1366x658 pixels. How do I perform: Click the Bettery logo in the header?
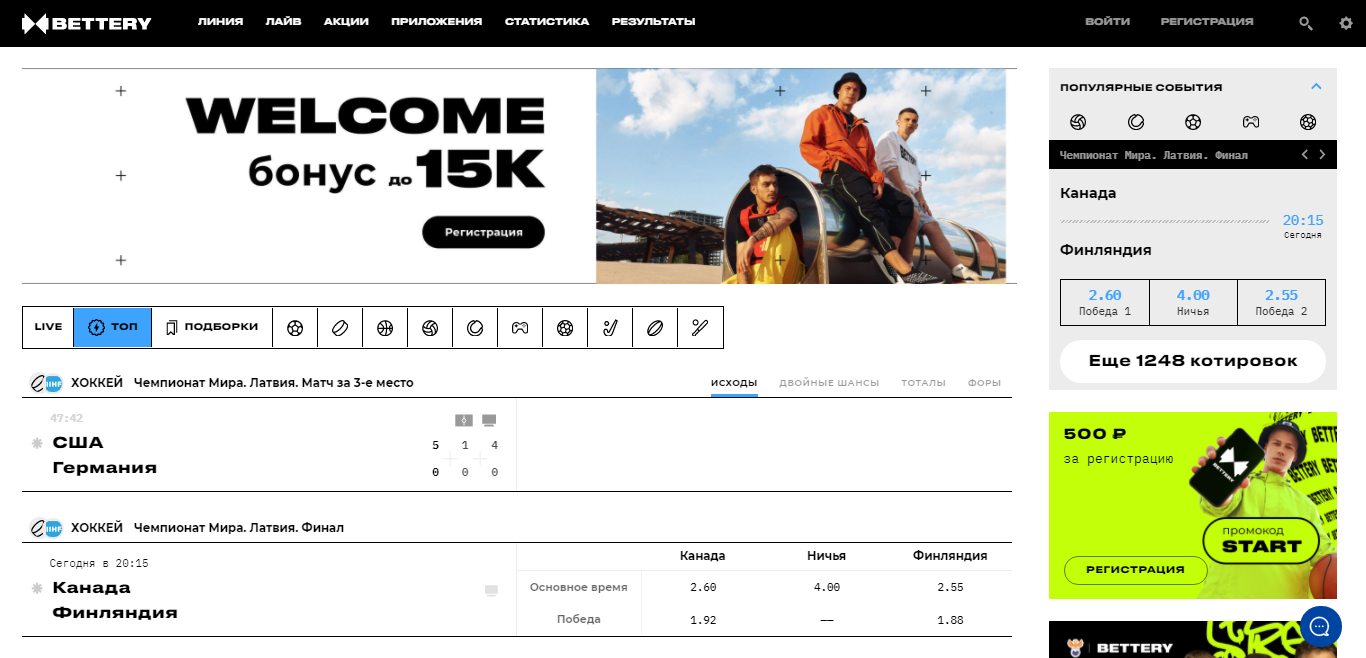87,23
